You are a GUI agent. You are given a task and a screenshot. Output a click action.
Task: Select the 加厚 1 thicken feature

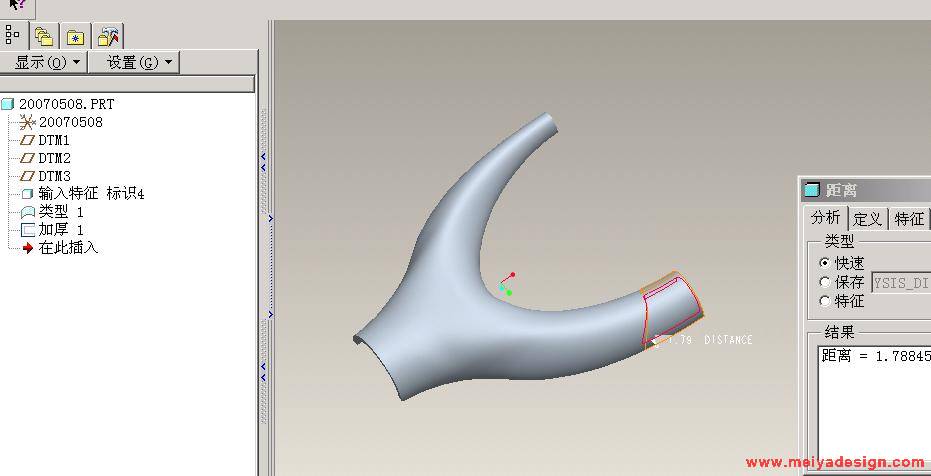pyautogui.click(x=61, y=230)
